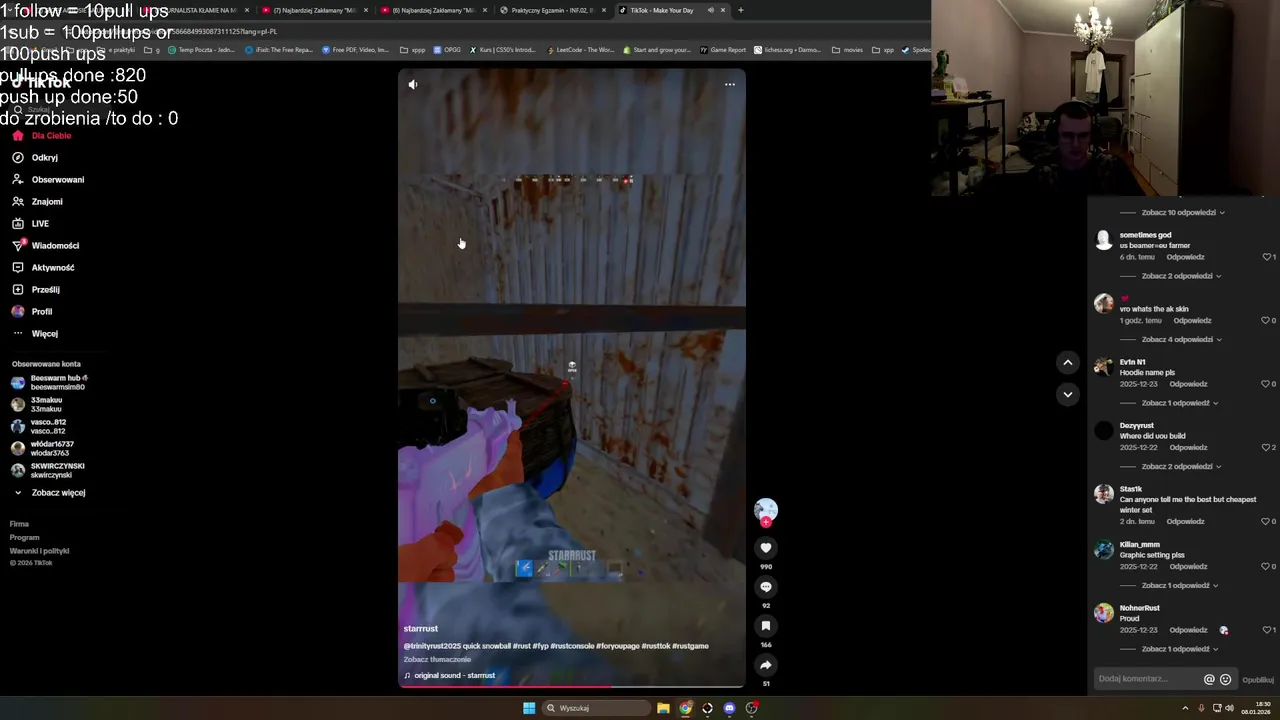The width and height of the screenshot is (1280, 720).
Task: Go to next video arrow
Action: pos(1068,394)
